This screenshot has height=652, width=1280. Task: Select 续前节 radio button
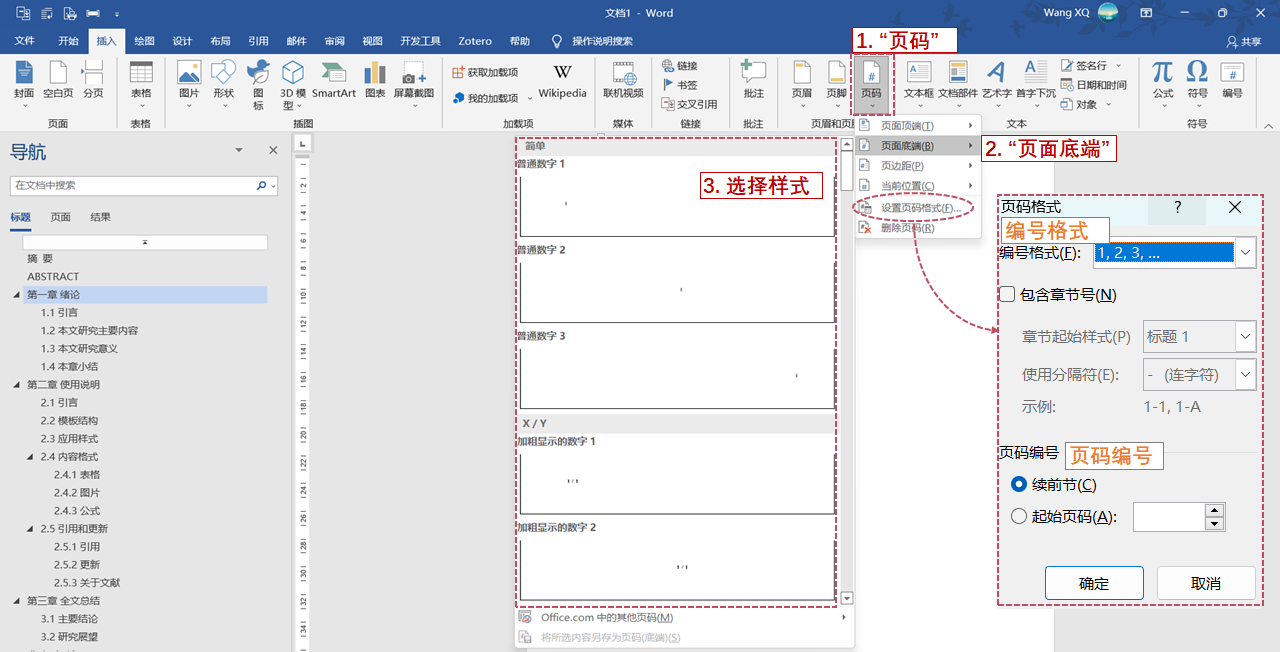[x=1019, y=485]
